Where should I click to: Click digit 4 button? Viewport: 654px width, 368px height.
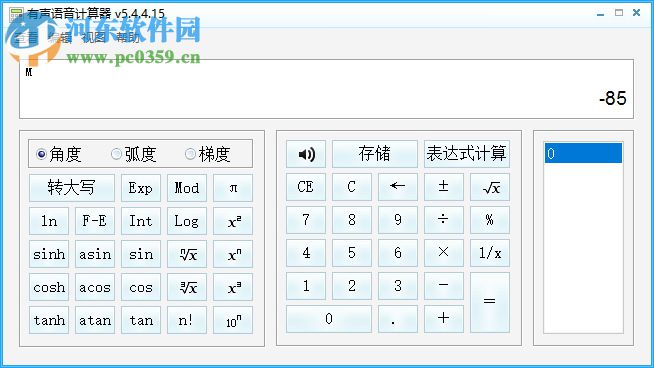[x=306, y=252]
